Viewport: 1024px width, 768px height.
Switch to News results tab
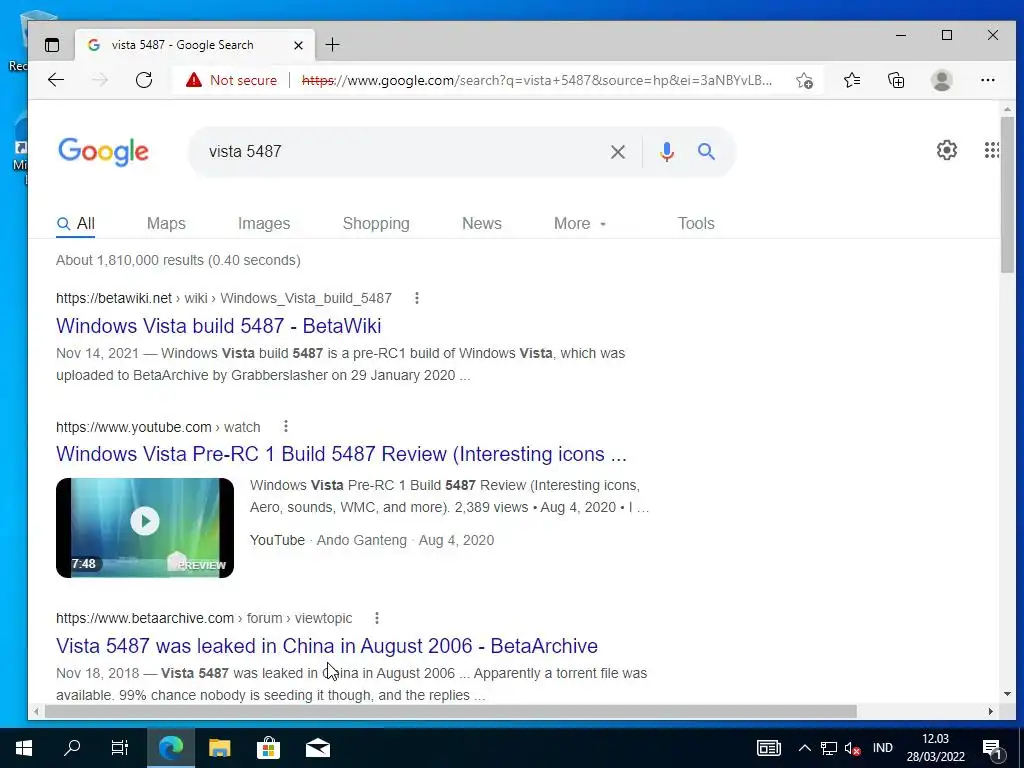pos(482,223)
